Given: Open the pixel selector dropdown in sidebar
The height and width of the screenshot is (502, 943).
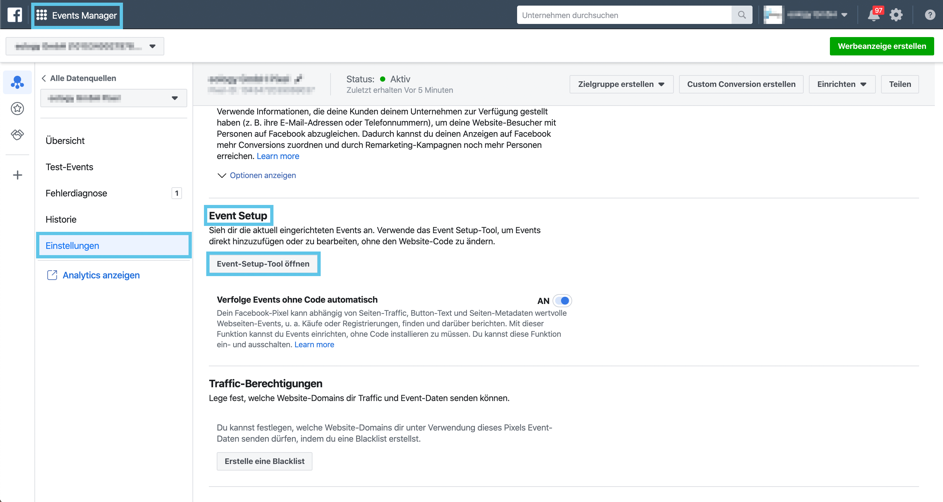Looking at the screenshot, I should [113, 98].
